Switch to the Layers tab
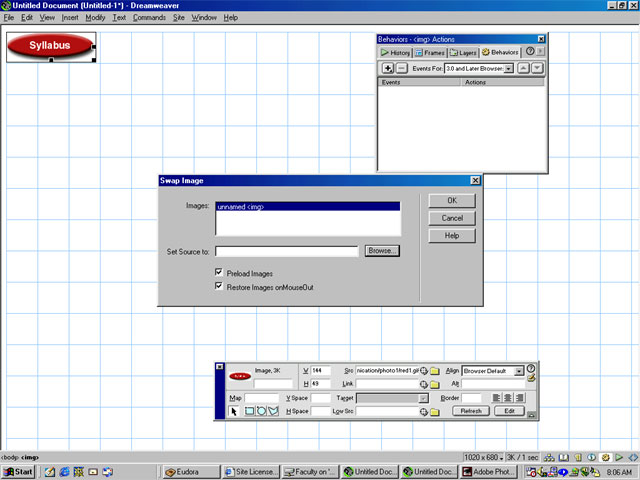 coord(463,52)
